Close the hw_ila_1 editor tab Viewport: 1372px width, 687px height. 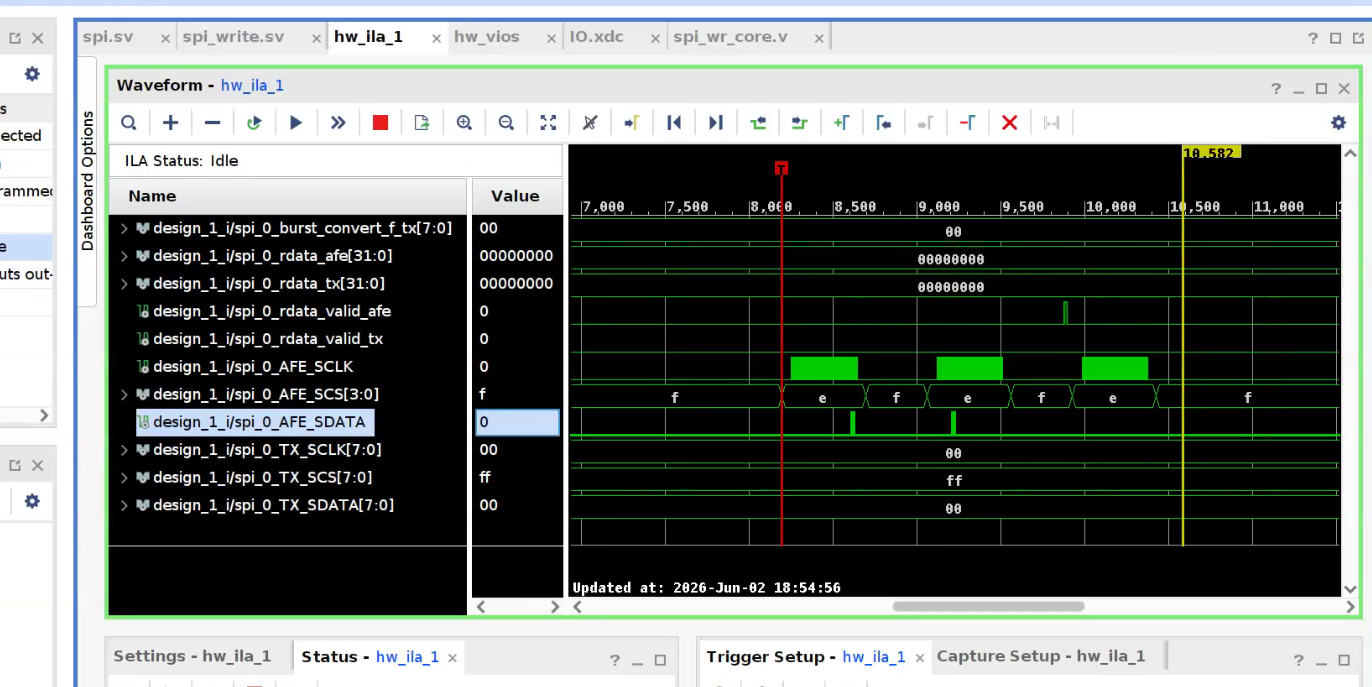tap(437, 38)
